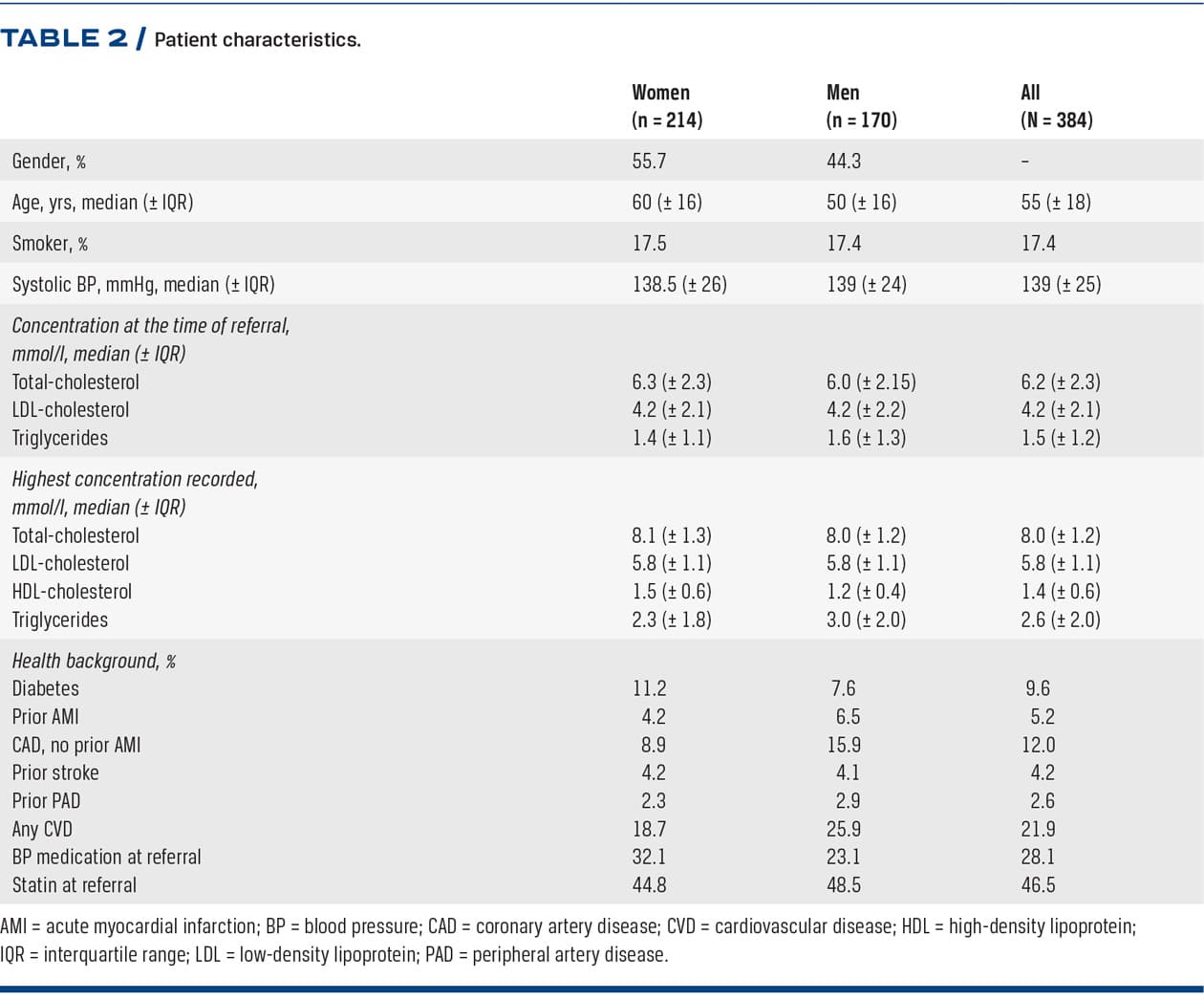Click the Systolic BP row label

(x=143, y=284)
